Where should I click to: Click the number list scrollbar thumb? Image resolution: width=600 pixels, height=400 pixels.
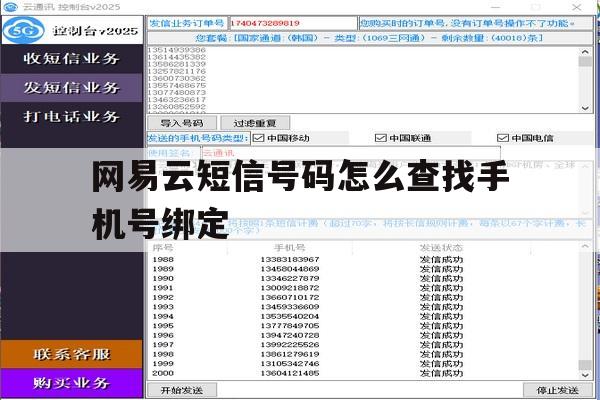tap(585, 62)
